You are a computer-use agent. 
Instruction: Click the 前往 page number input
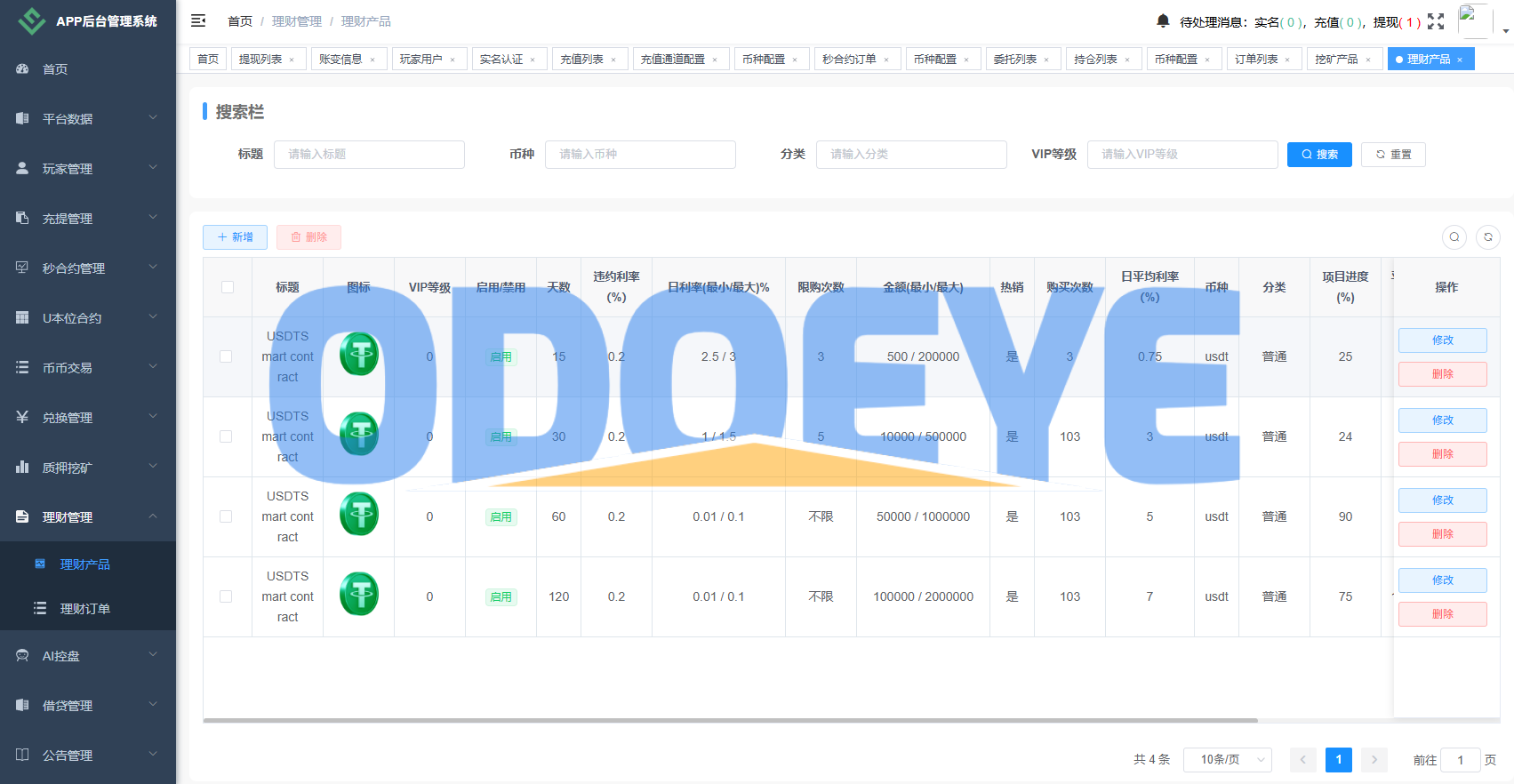(1460, 760)
